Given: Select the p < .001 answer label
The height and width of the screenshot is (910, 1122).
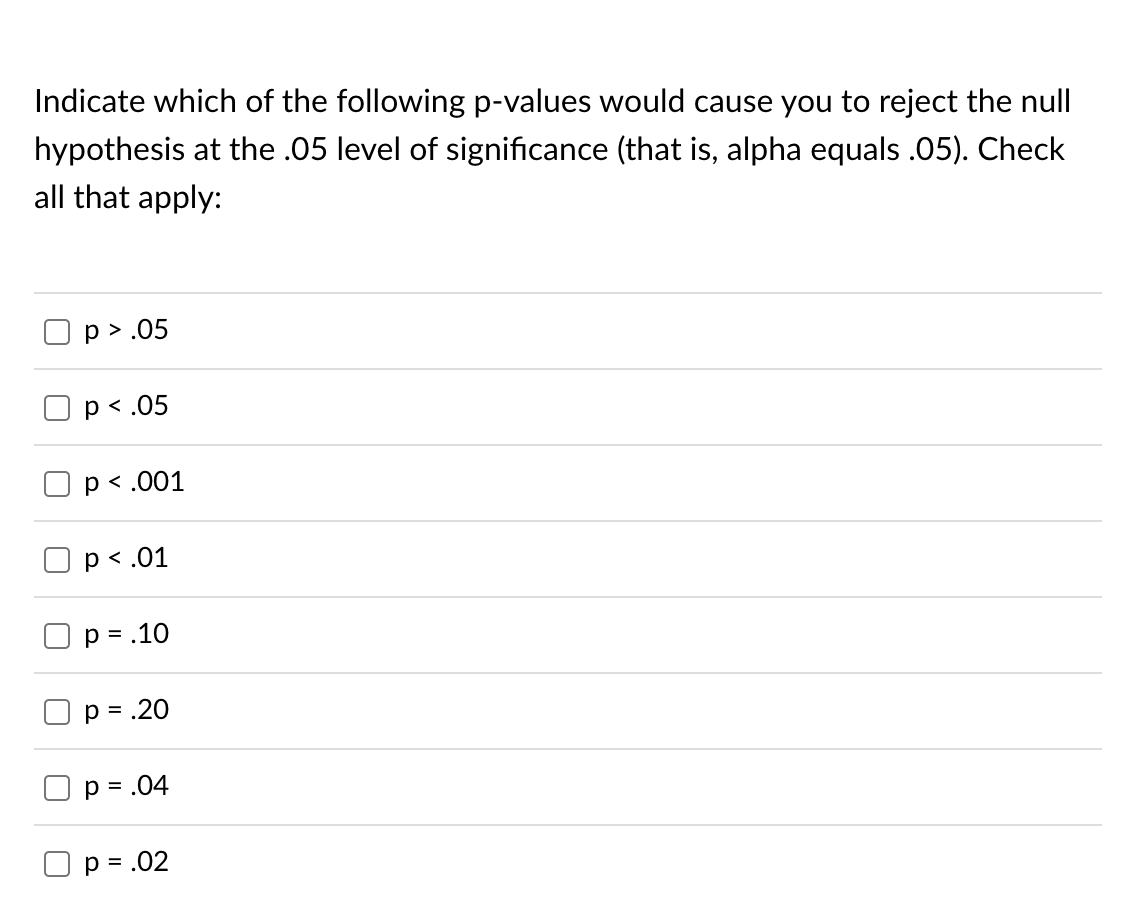Looking at the screenshot, I should tap(134, 483).
